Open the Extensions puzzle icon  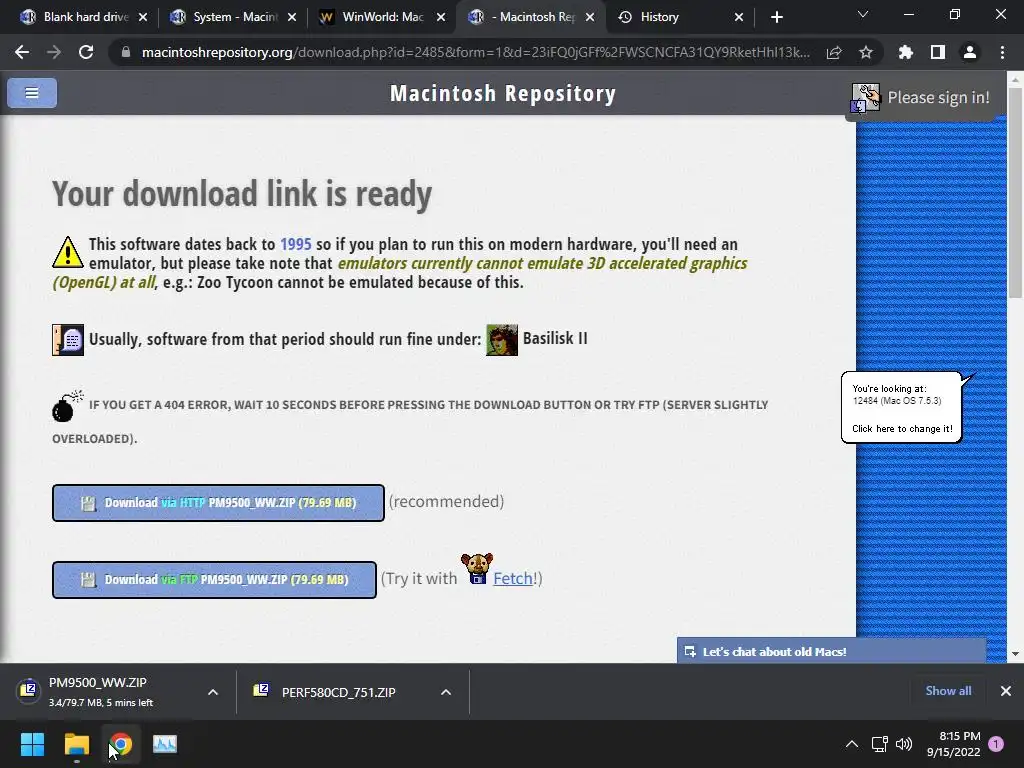[x=905, y=52]
